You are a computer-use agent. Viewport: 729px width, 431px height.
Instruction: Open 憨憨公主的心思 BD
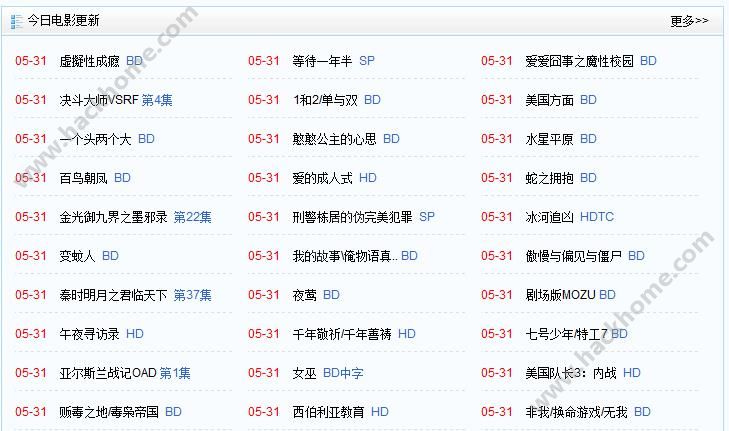tap(346, 139)
